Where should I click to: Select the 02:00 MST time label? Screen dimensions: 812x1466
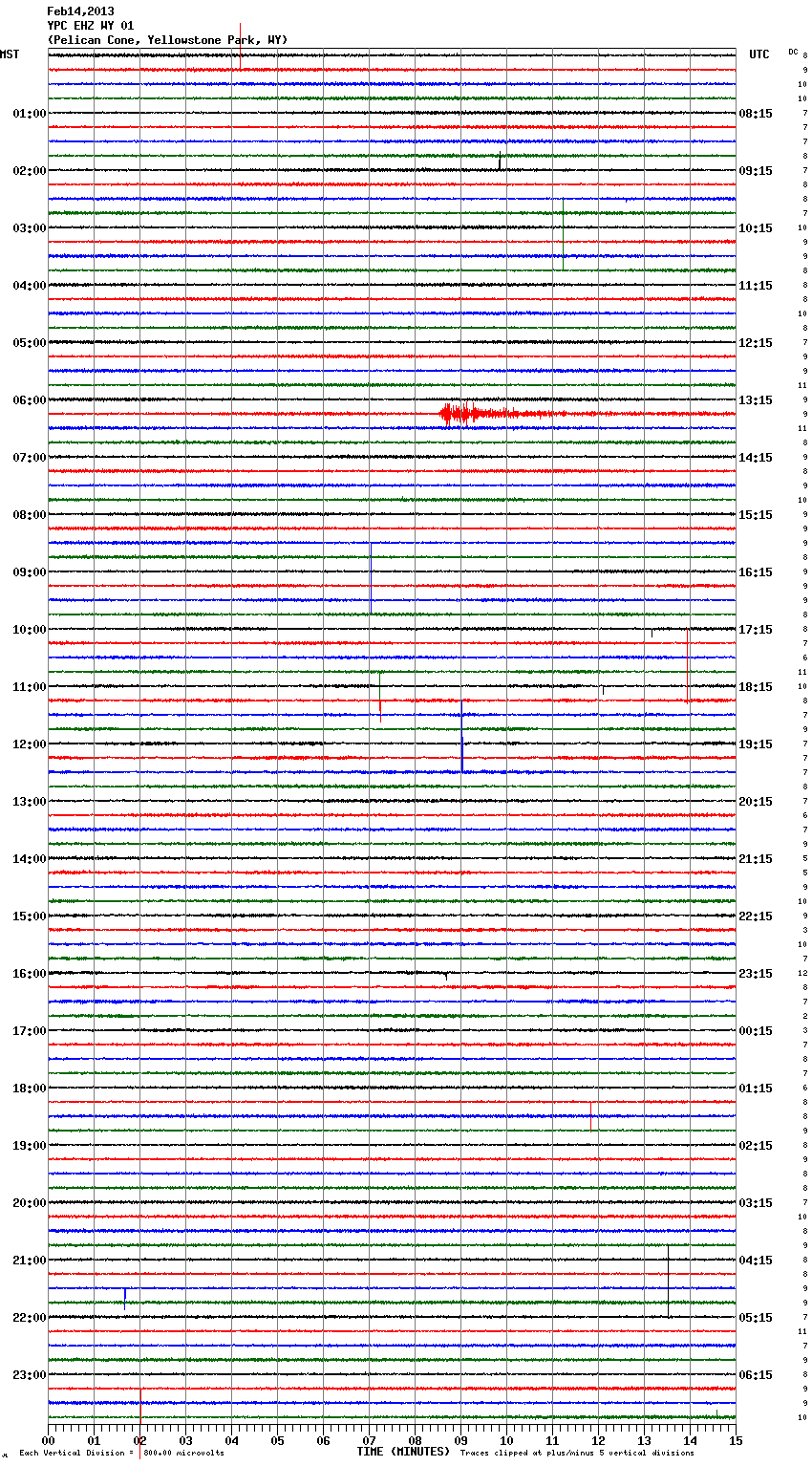pos(30,171)
